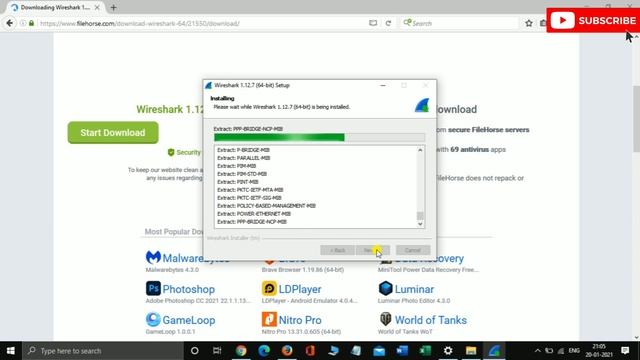The image size is (640, 360).
Task: Open File Explorer on taskbar
Action: (471, 351)
